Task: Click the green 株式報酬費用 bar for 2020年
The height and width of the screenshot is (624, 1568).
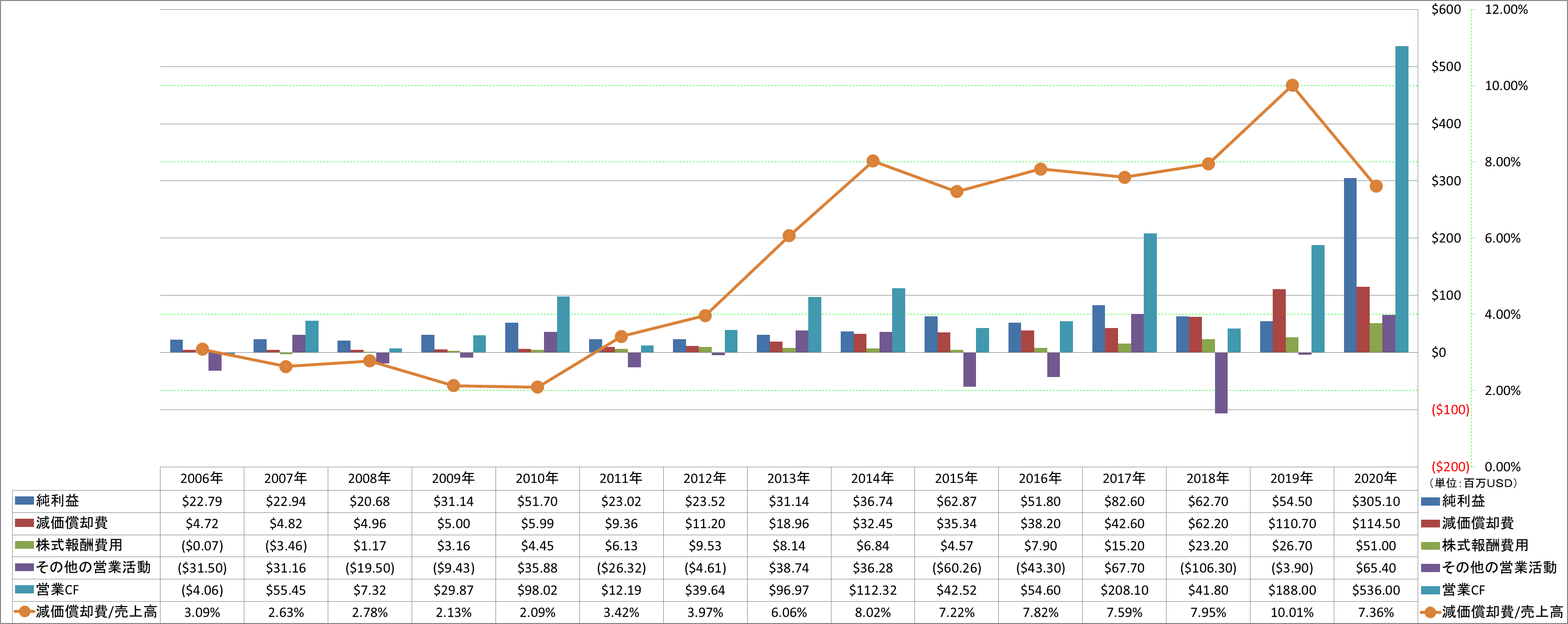Action: coord(1376,338)
